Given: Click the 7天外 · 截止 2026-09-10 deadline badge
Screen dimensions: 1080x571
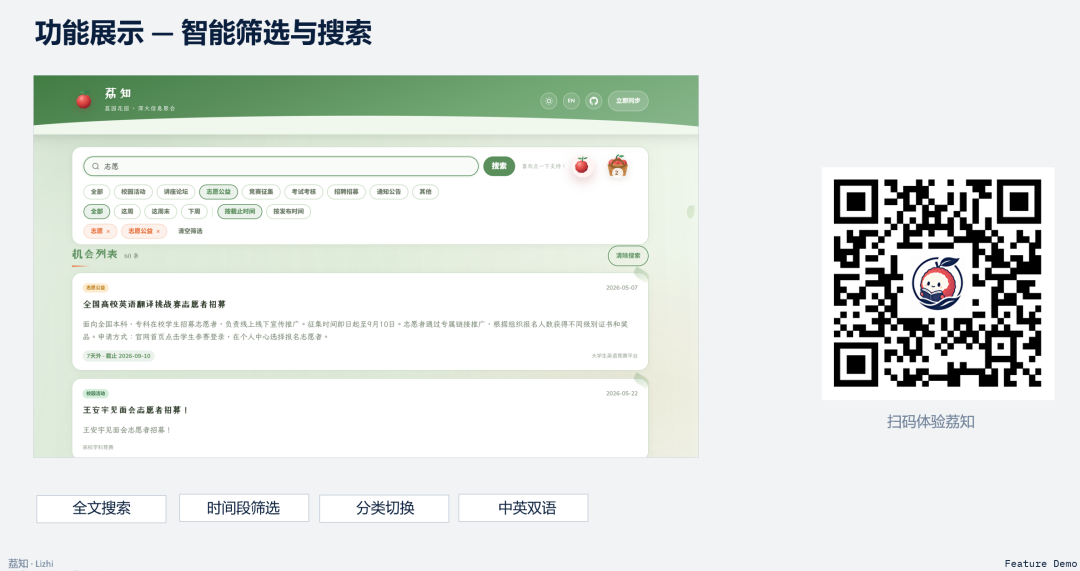Looking at the screenshot, I should pyautogui.click(x=118, y=356).
